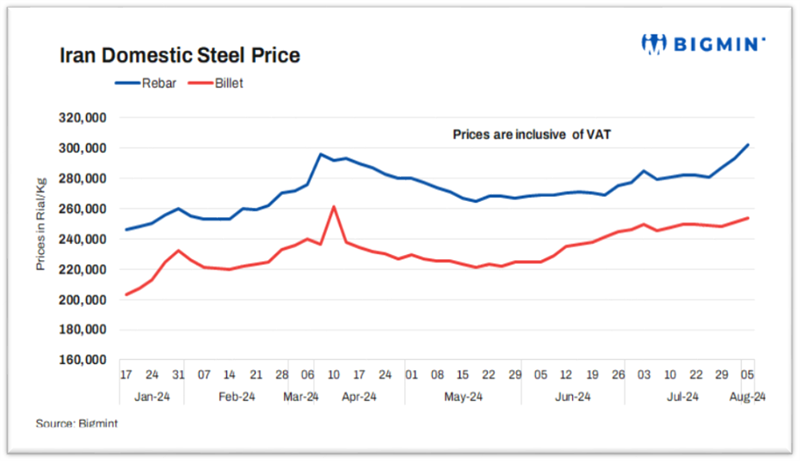Click the May-24 month label
This screenshot has height=461, width=800.
pyautogui.click(x=463, y=397)
